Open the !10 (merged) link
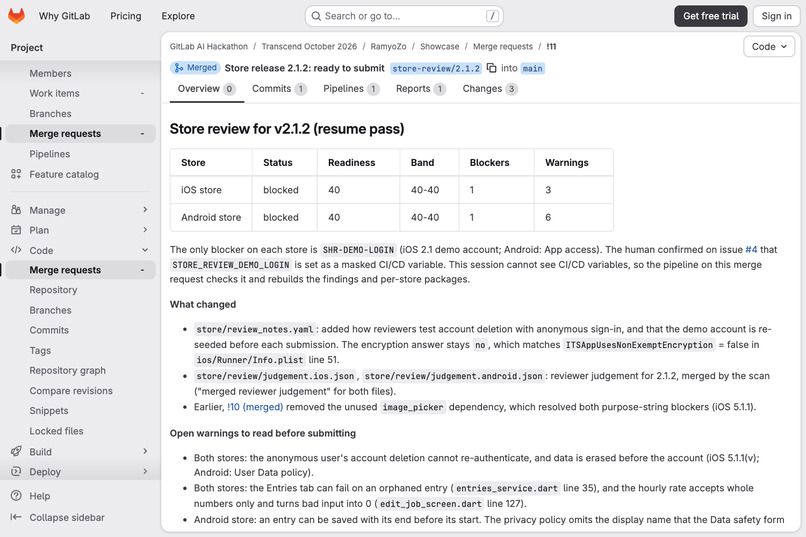This screenshot has width=806, height=537. 255,407
